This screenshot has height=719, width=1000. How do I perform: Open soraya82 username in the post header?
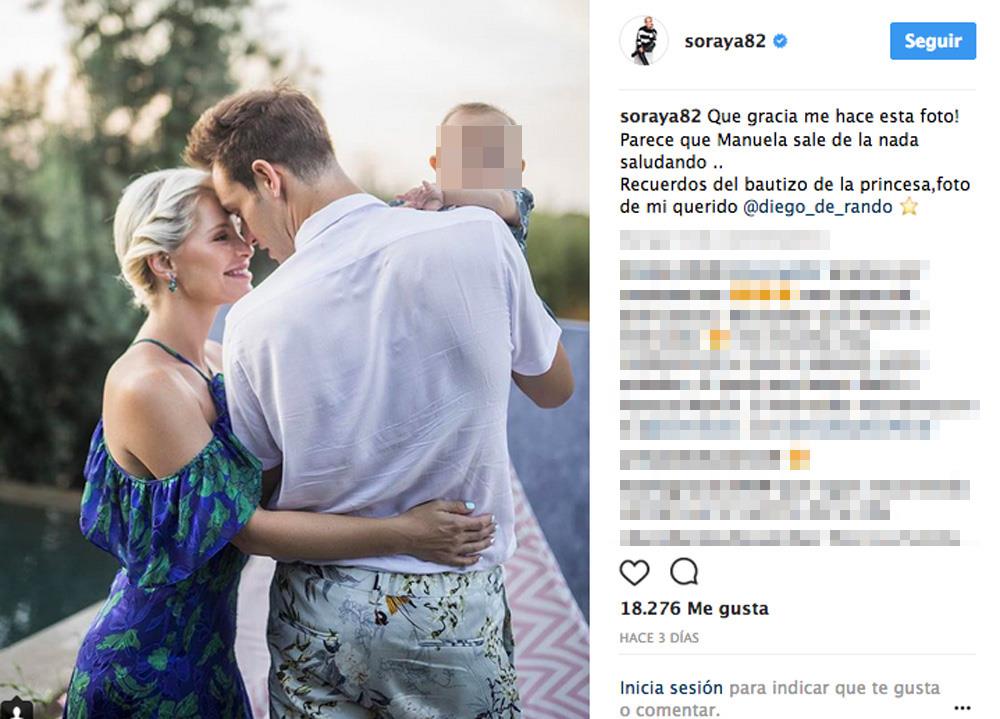tap(724, 41)
